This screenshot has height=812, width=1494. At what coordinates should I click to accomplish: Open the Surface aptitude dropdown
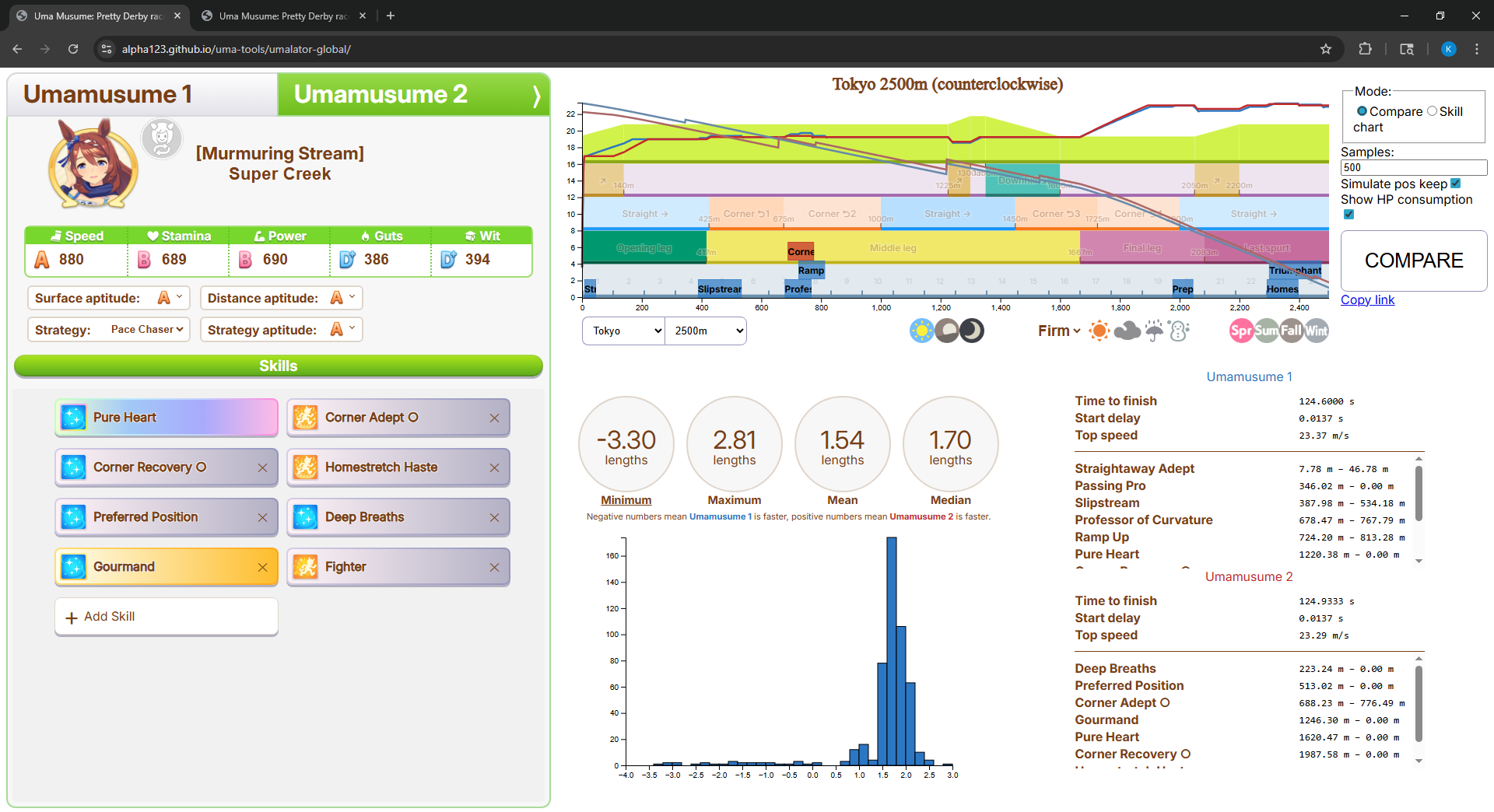click(170, 298)
